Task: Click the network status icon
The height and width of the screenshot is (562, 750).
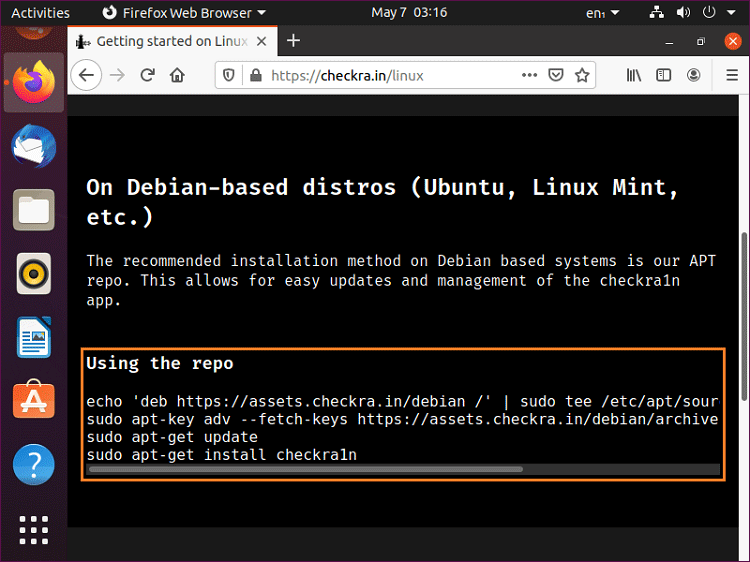Action: click(656, 12)
